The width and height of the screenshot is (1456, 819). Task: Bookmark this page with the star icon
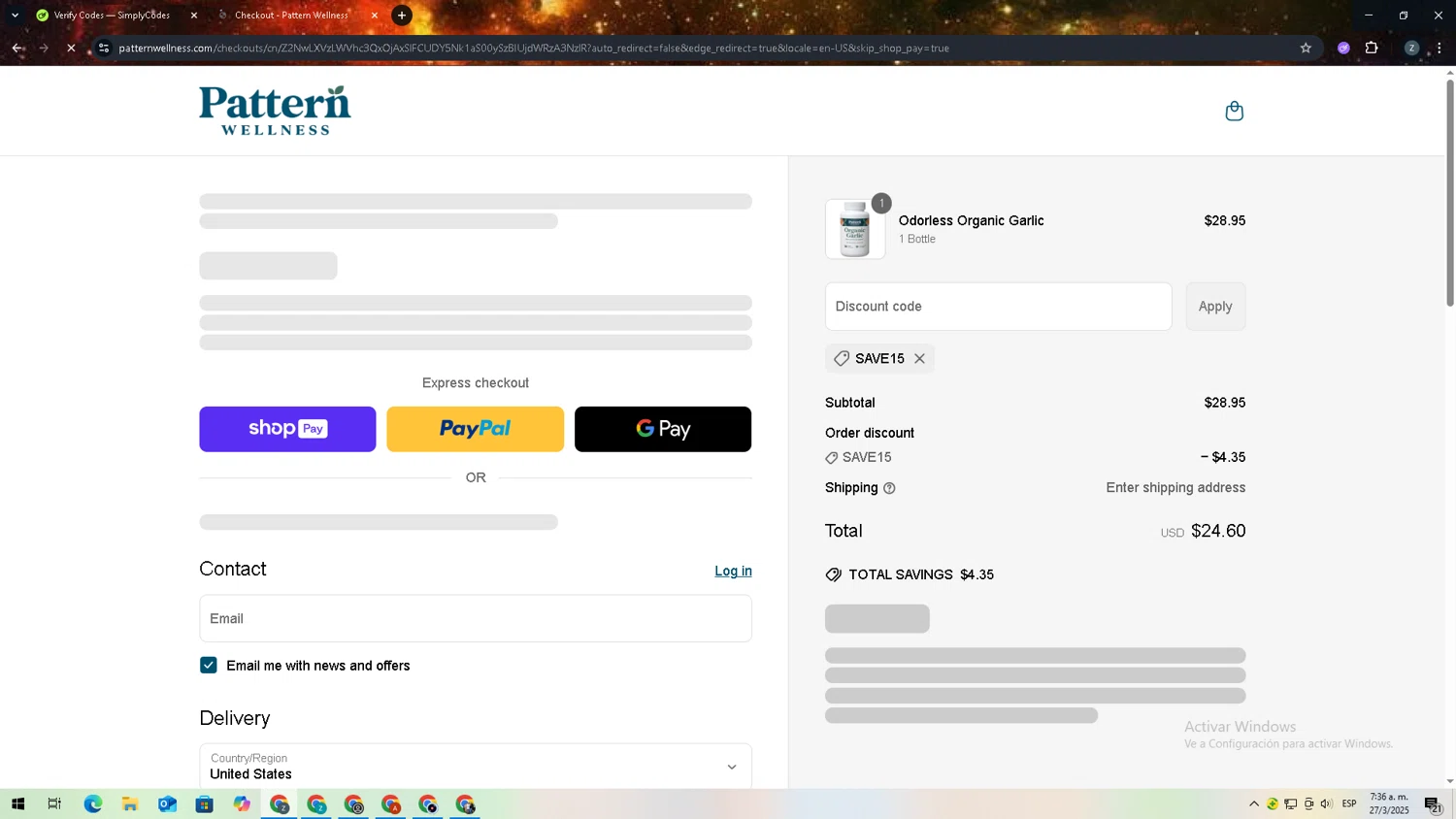click(x=1306, y=48)
